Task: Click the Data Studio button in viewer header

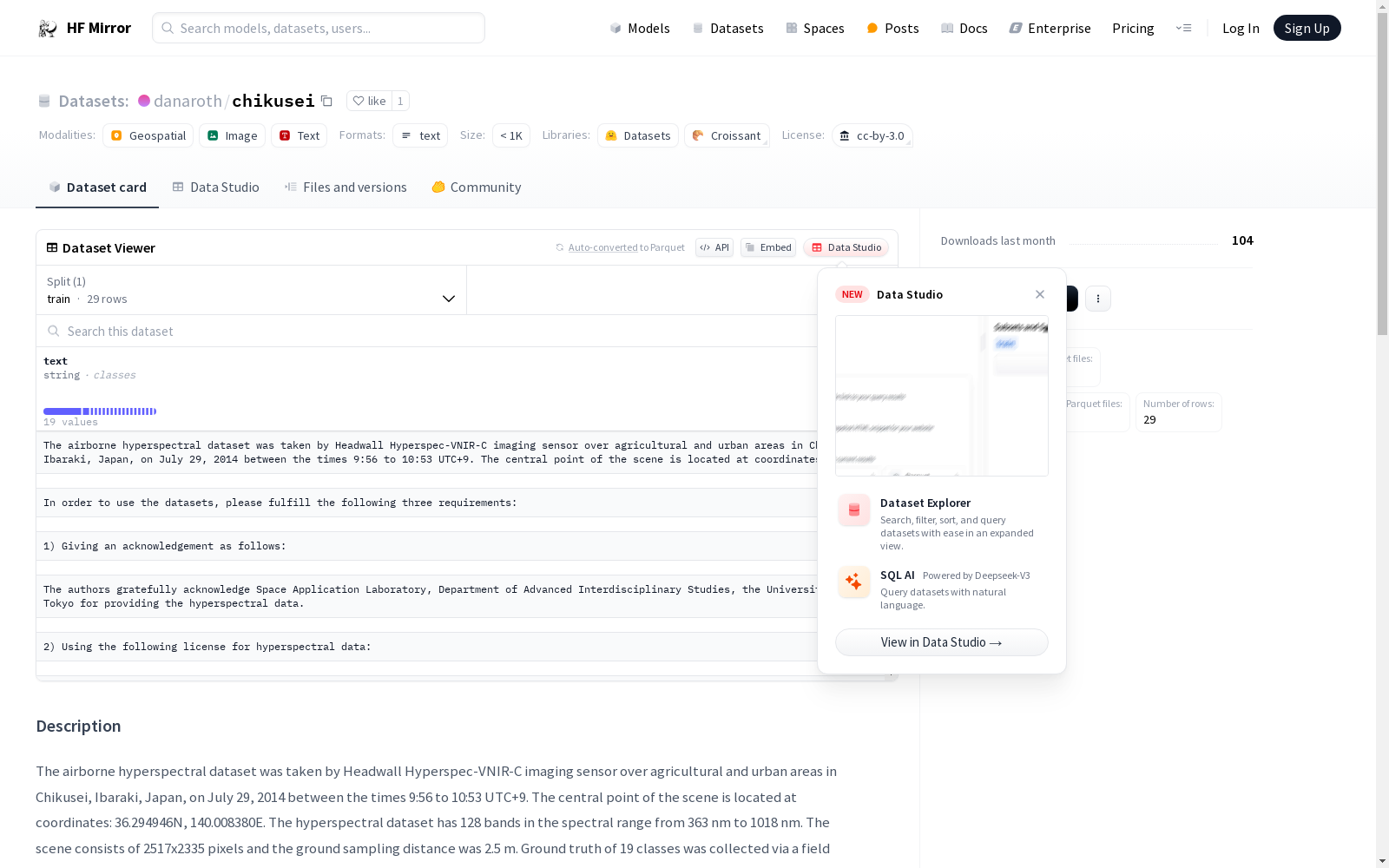Action: (846, 247)
